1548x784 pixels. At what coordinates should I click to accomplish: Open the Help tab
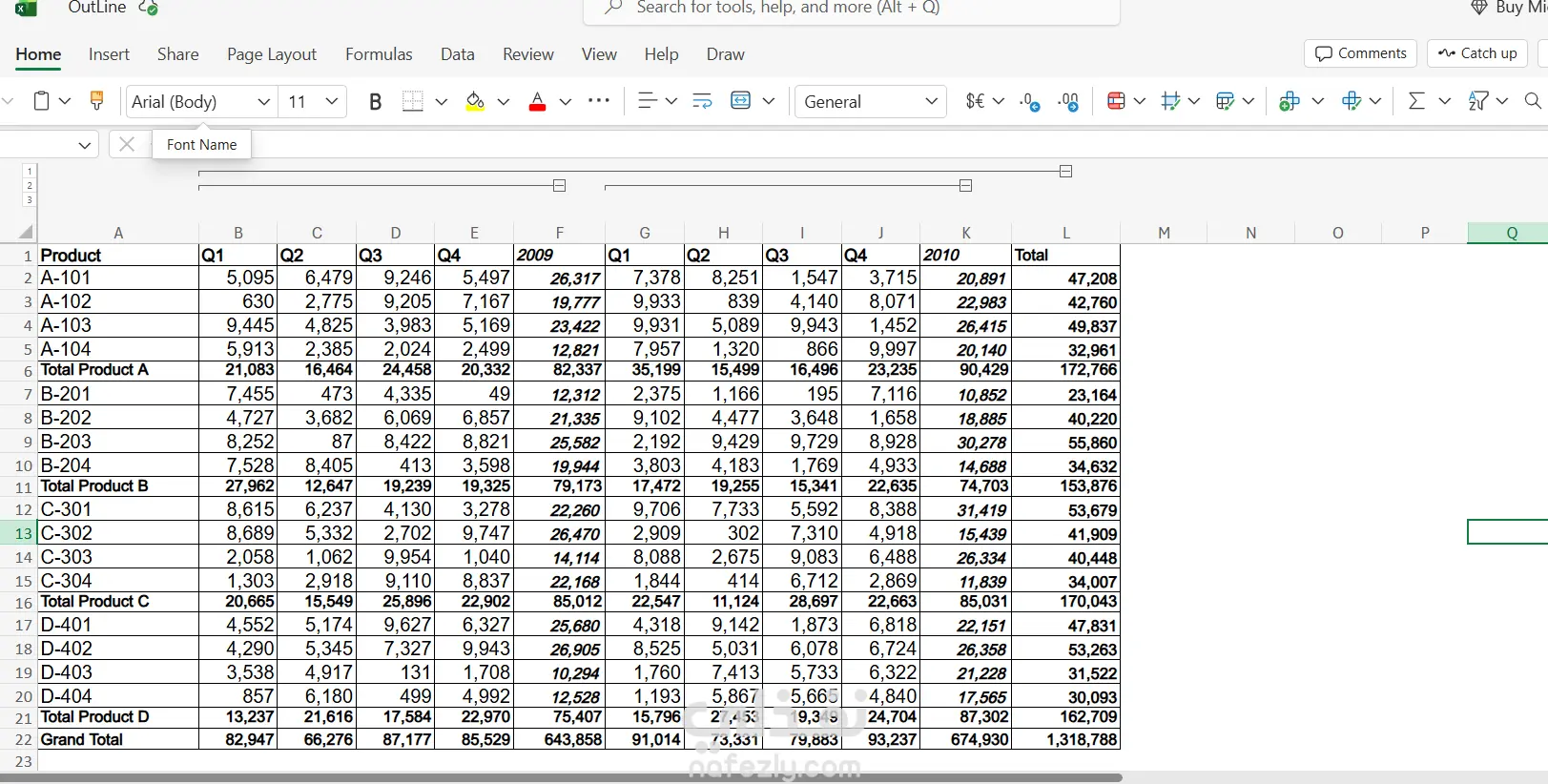661,54
